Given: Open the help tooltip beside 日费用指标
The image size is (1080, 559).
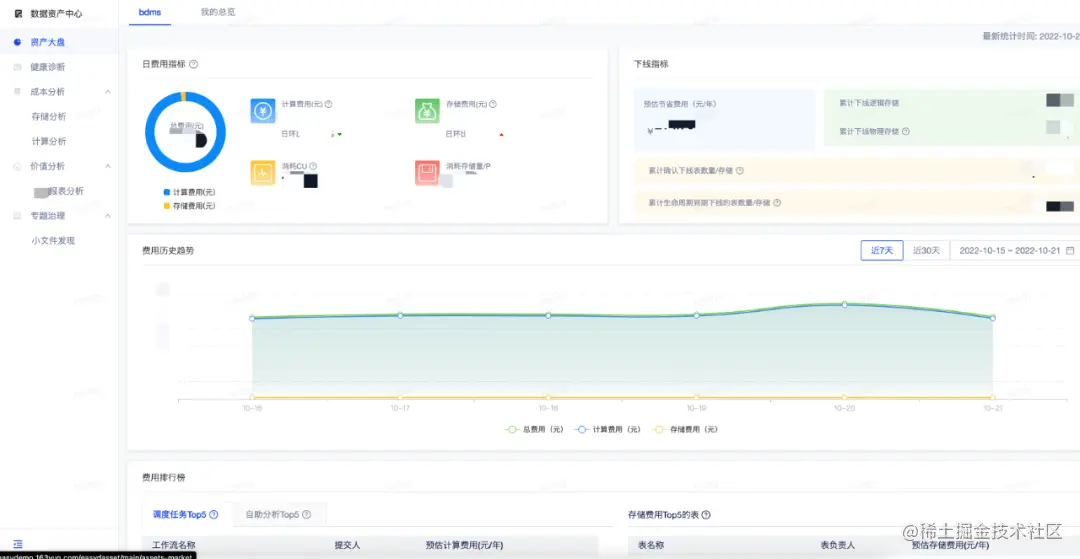Looking at the screenshot, I should click(x=194, y=64).
